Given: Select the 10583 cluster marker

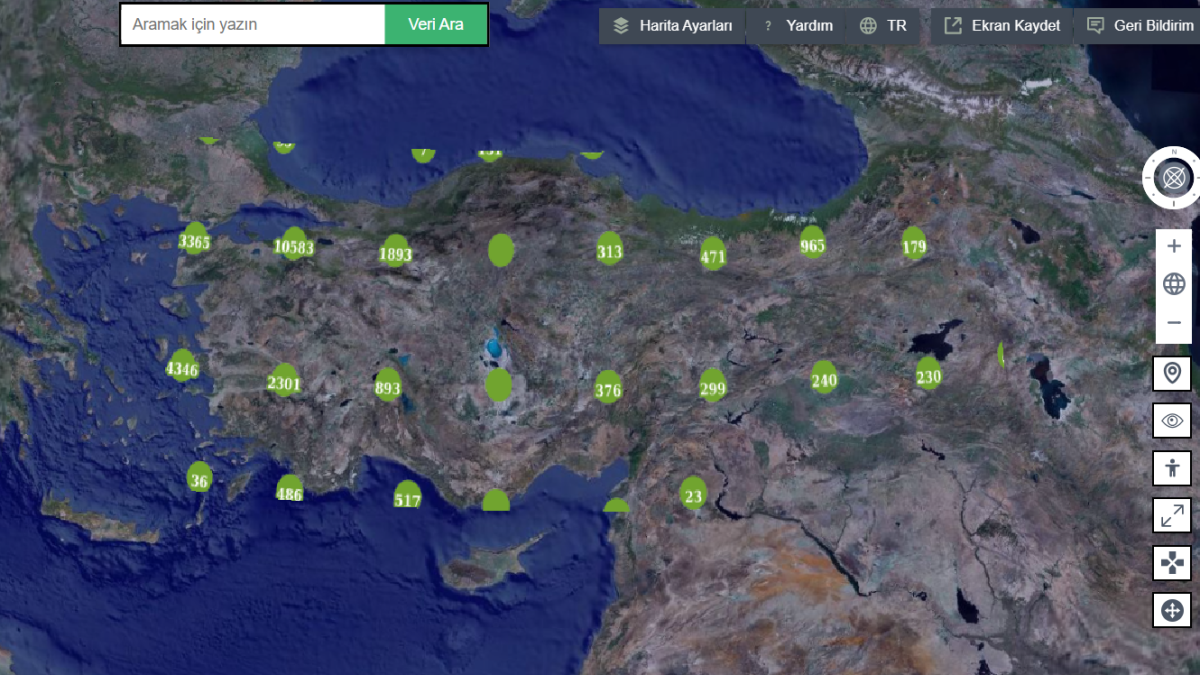Looking at the screenshot, I should tap(294, 245).
